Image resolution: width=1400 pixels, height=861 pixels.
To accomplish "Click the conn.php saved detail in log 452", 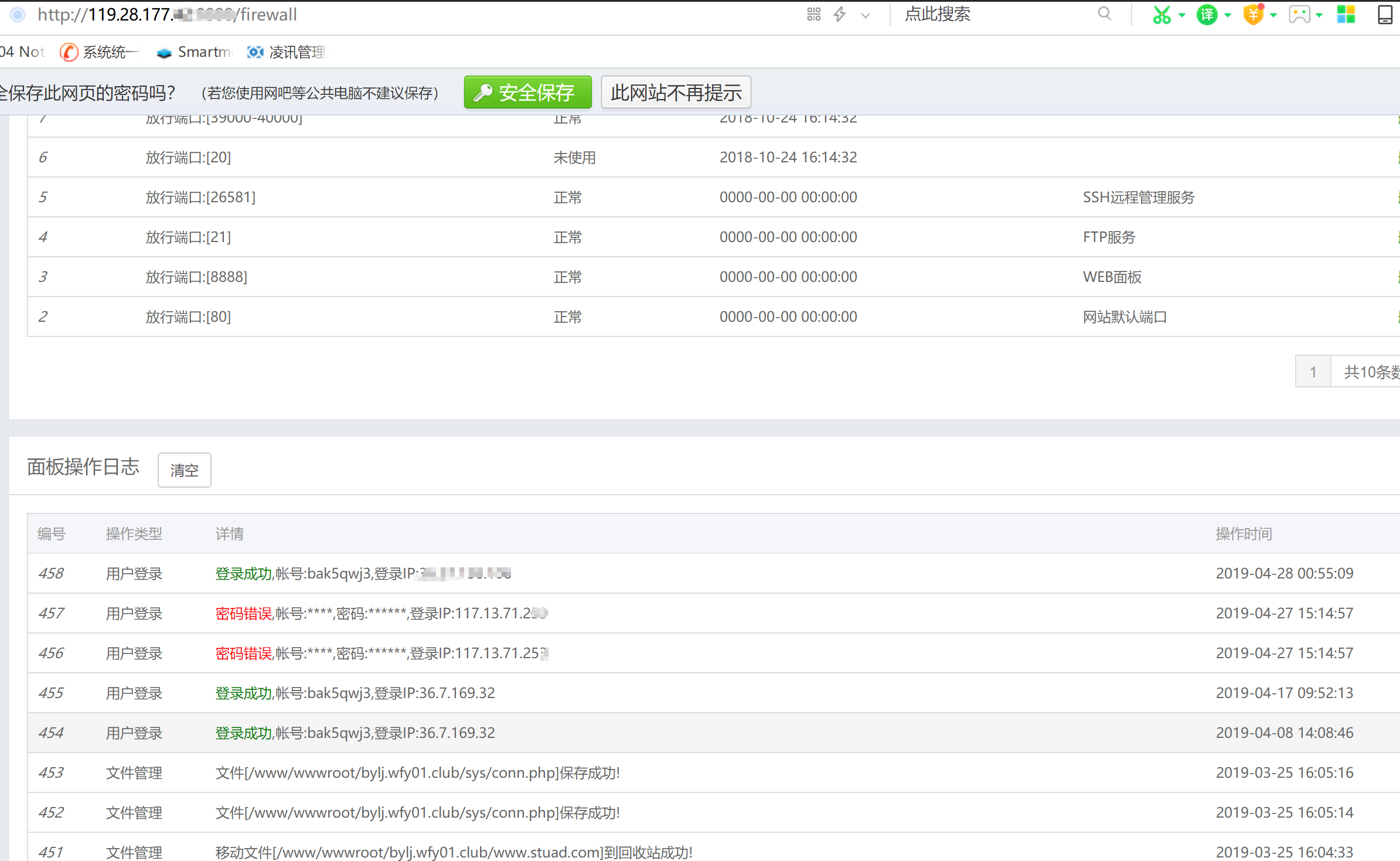I will pyautogui.click(x=417, y=813).
